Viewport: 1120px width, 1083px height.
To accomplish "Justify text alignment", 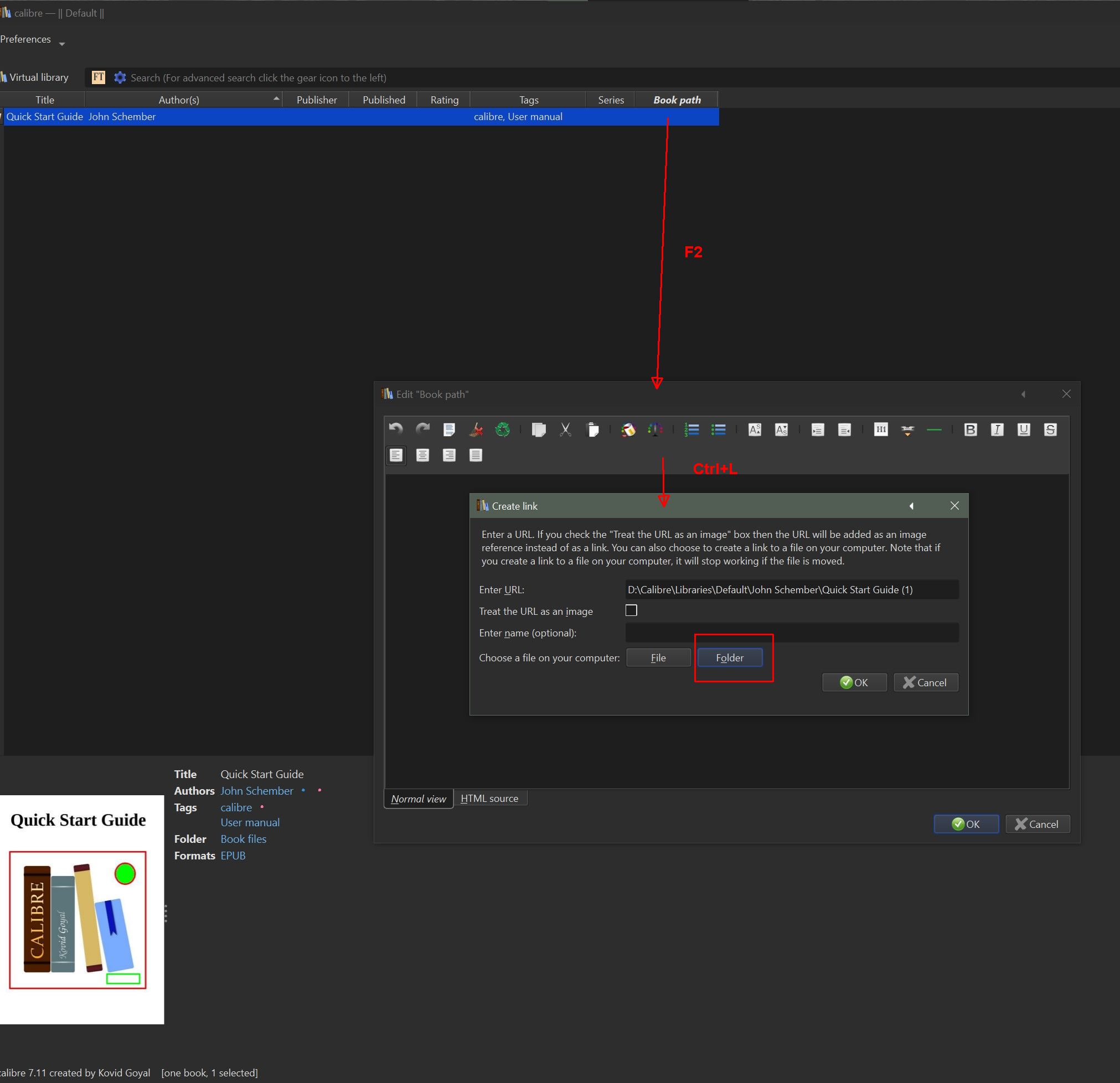I will (476, 455).
